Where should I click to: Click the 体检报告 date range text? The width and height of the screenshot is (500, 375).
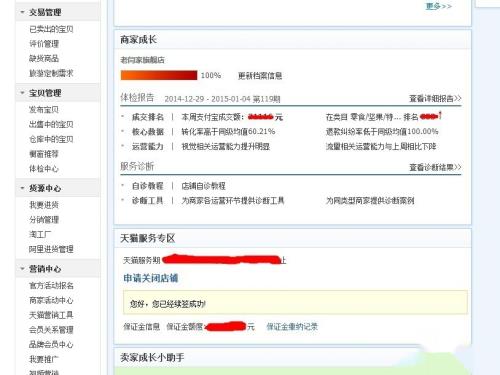[222, 99]
